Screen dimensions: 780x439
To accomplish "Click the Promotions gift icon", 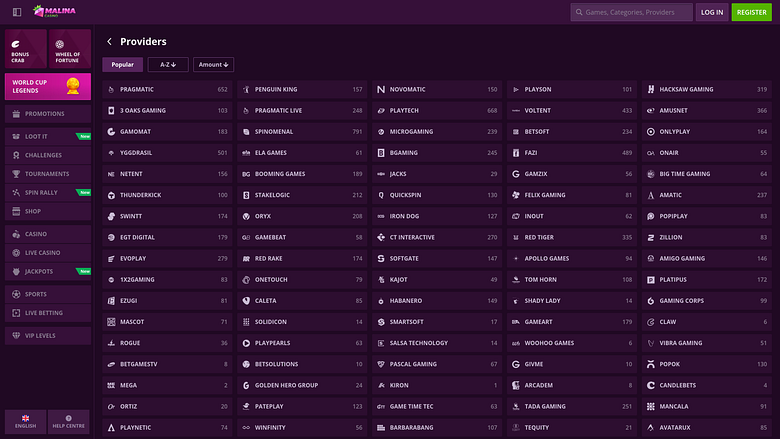I will click(16, 114).
